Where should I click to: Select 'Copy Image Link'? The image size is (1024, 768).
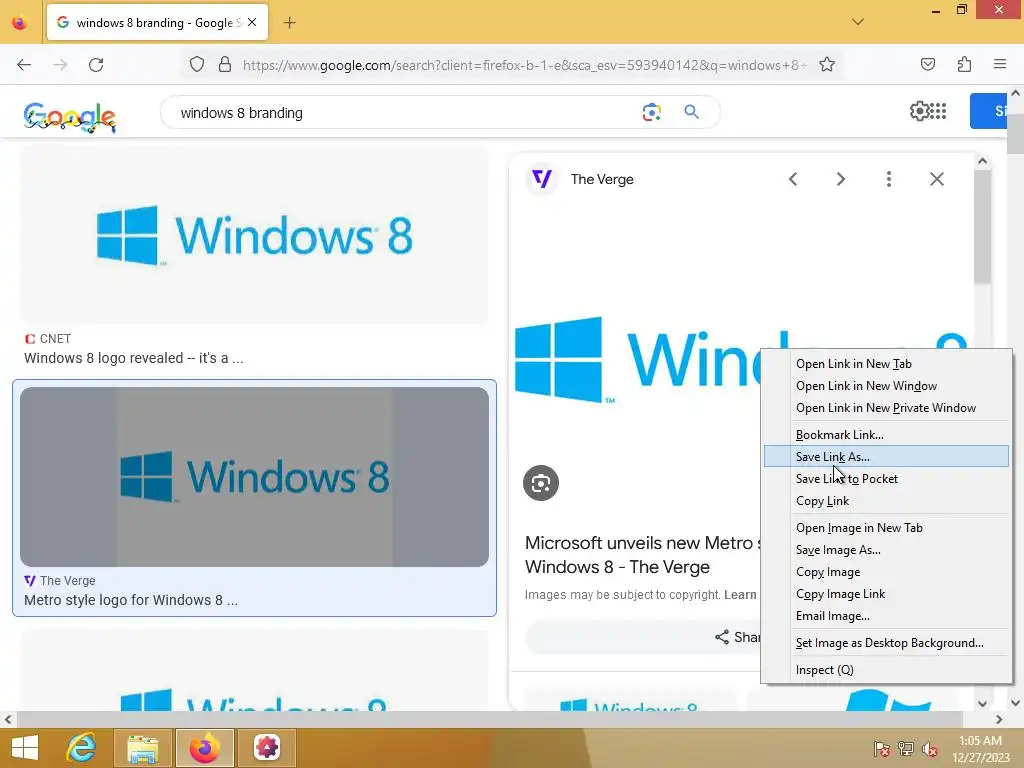tap(886, 594)
